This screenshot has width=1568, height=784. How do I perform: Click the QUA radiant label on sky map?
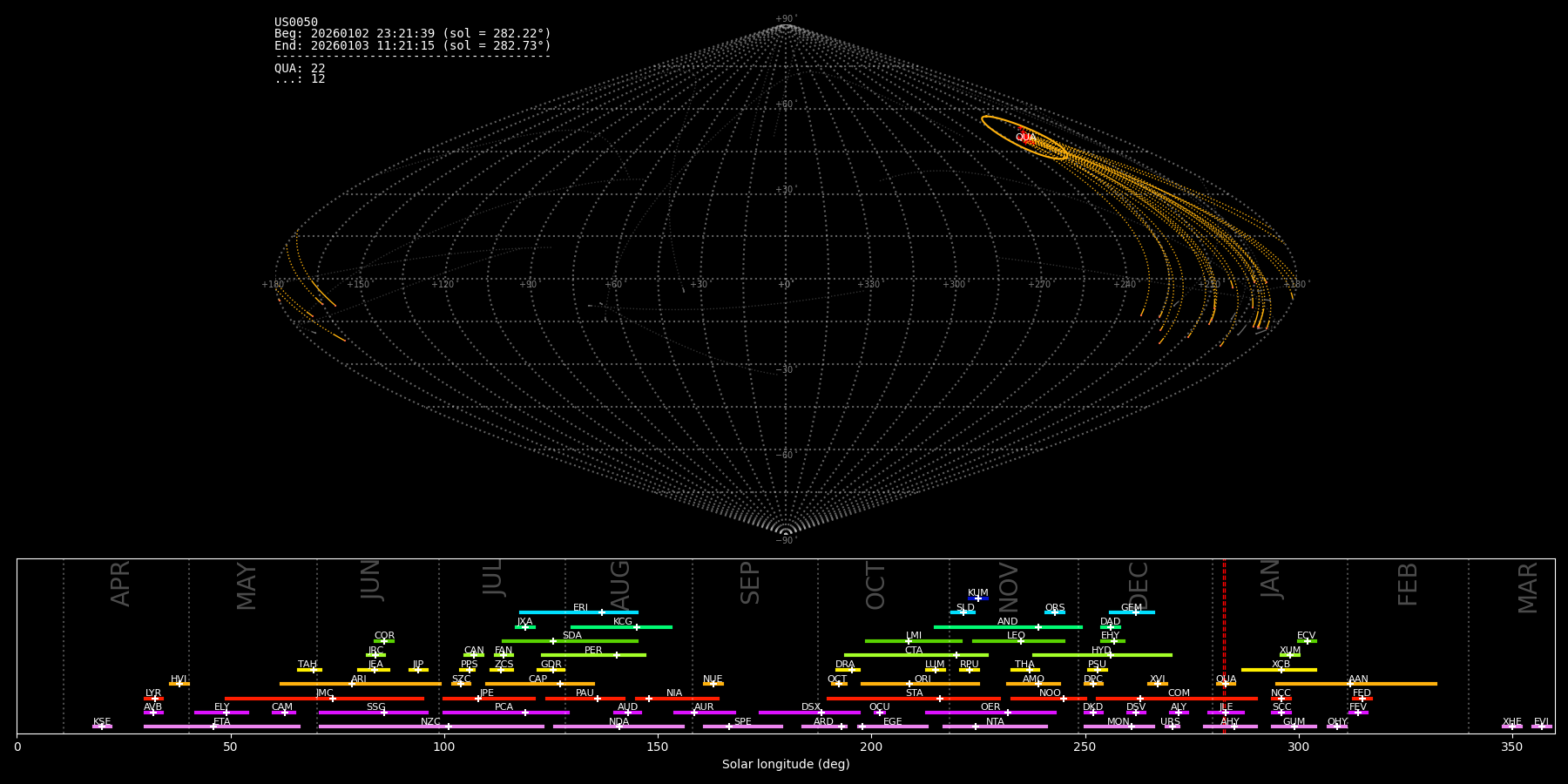(x=1025, y=138)
